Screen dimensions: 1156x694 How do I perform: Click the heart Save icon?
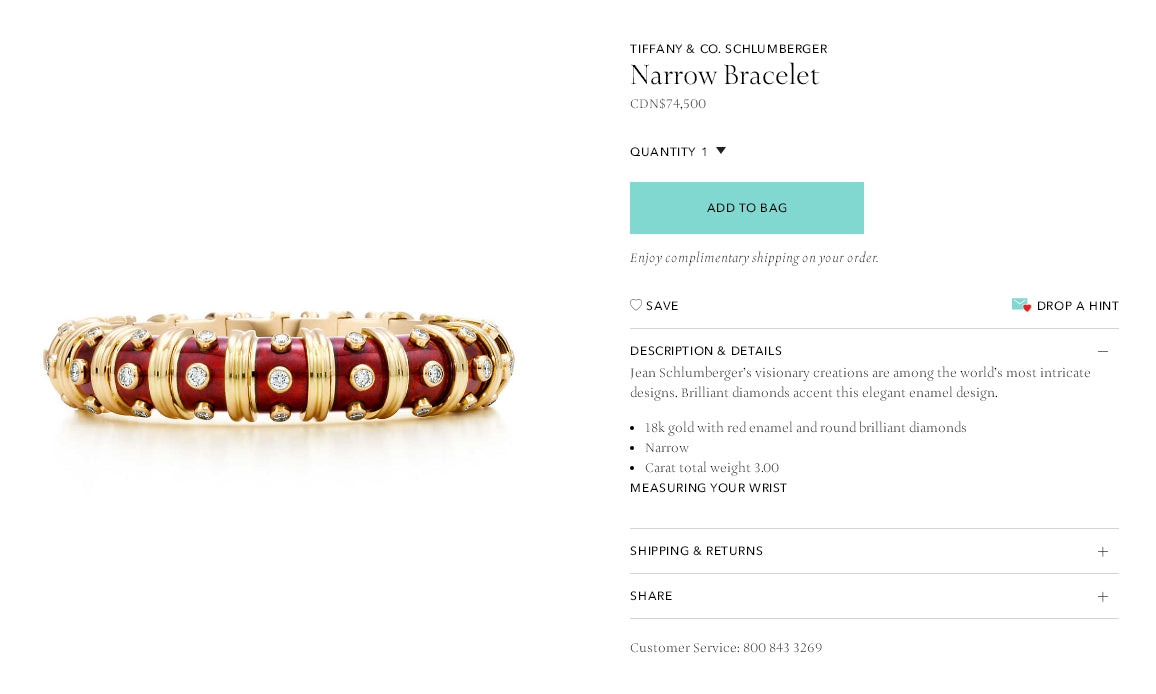[636, 305]
